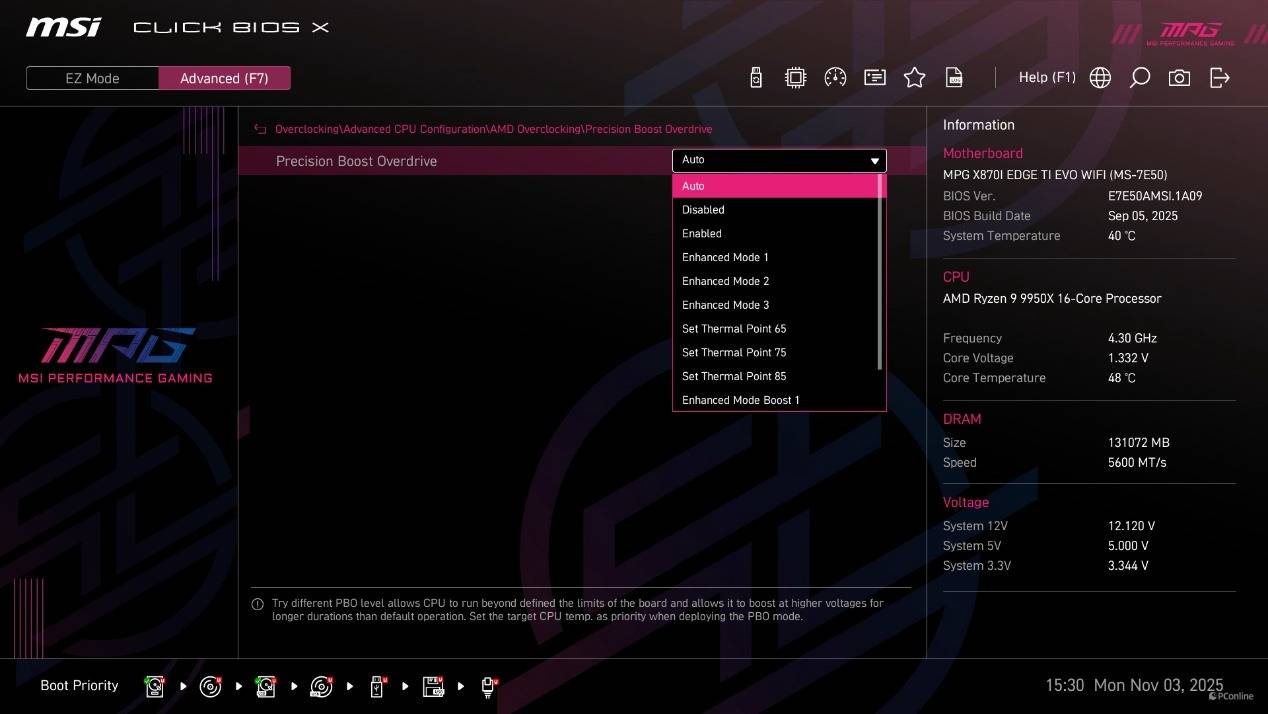The width and height of the screenshot is (1268, 714).
Task: Open search with magnifier icon
Action: (1139, 78)
